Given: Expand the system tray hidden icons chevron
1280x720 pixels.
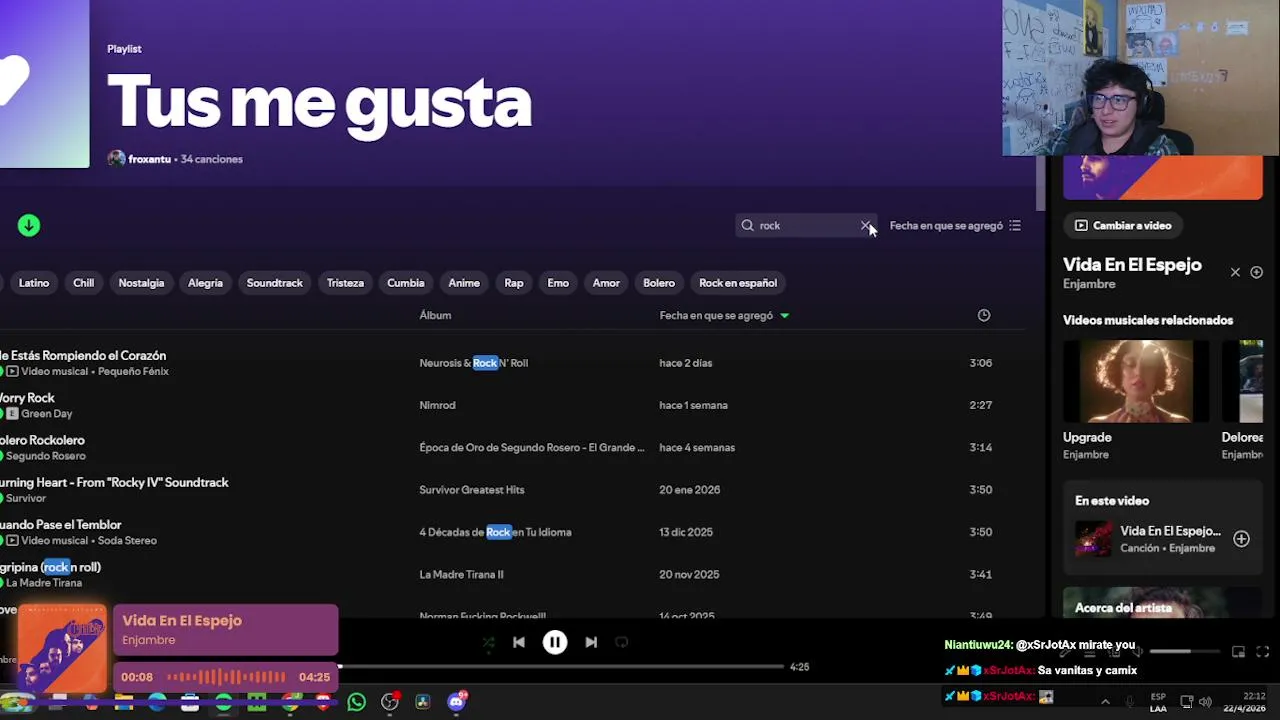Looking at the screenshot, I should [x=1105, y=702].
